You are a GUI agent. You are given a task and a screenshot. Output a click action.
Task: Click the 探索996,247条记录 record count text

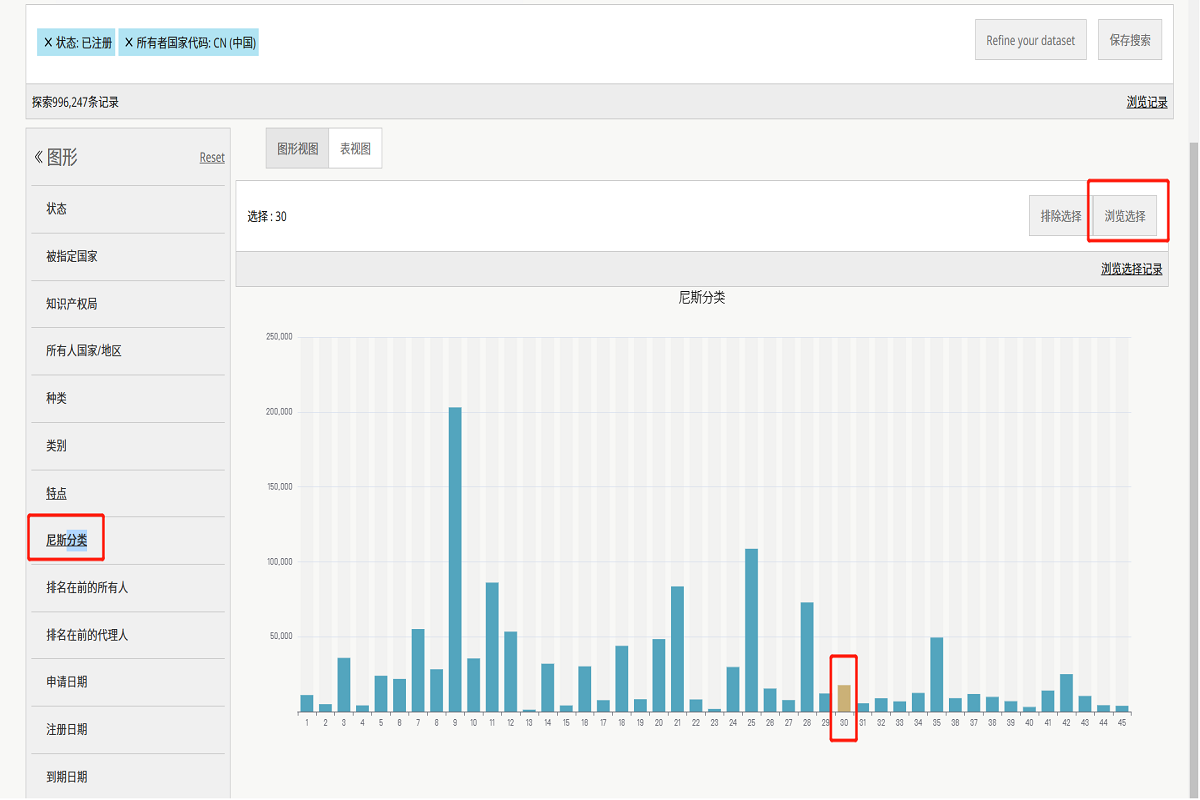[75, 102]
